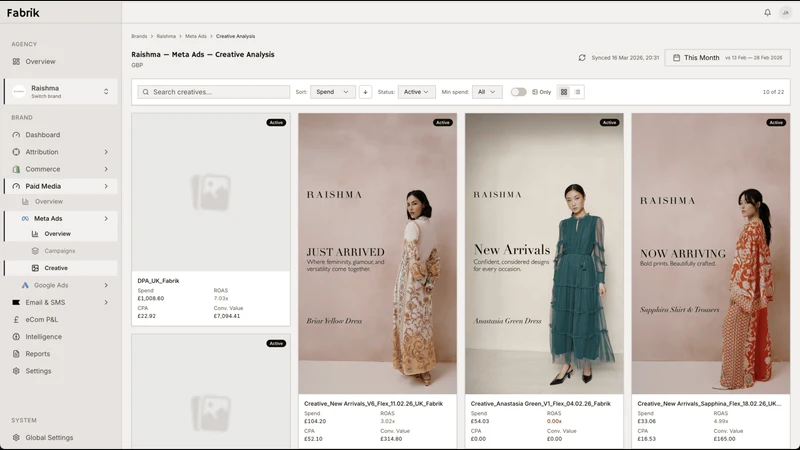Collapse the Meta Ads chevron

coord(106,218)
